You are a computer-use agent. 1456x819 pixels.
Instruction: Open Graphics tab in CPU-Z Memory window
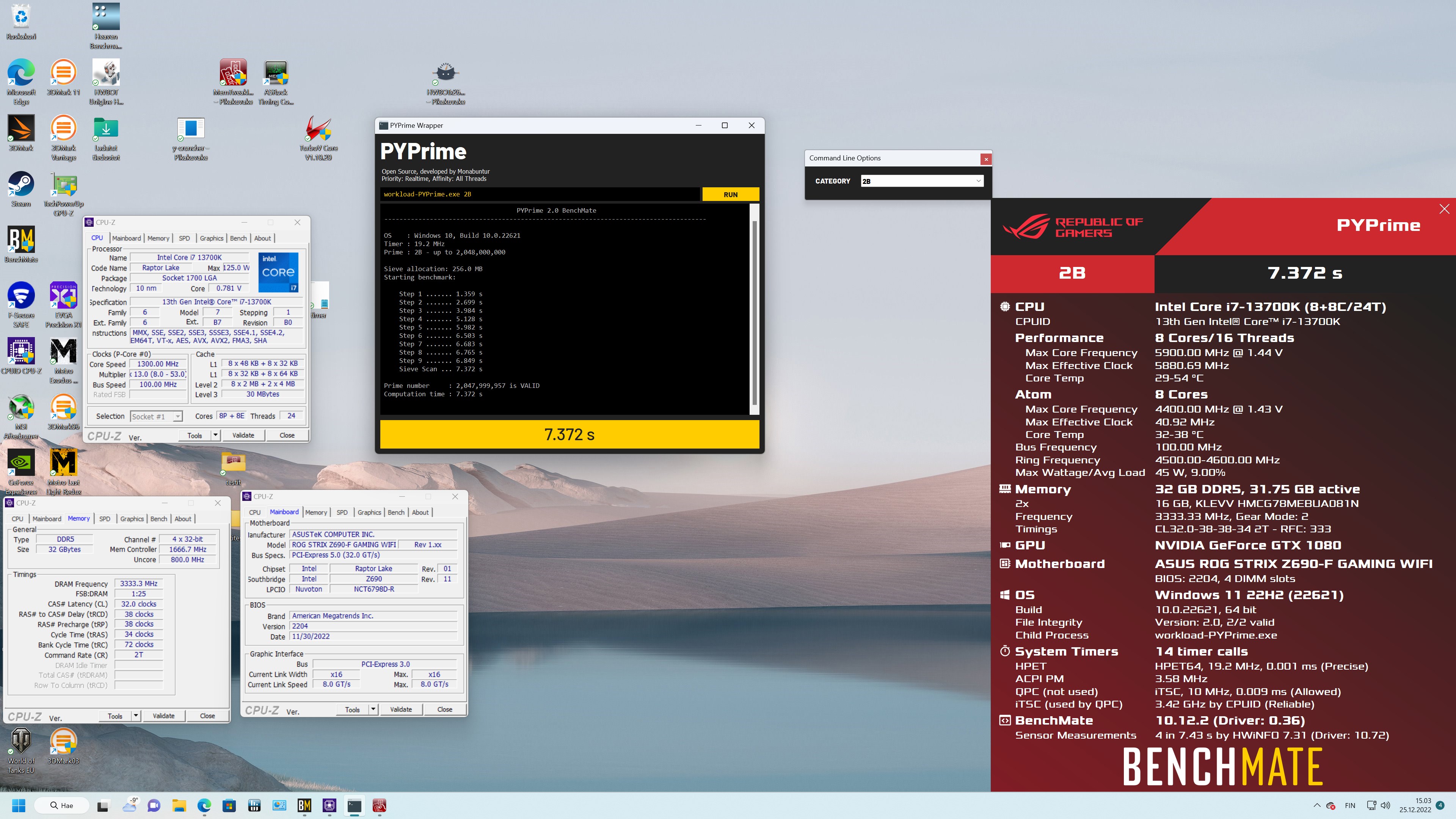click(132, 518)
